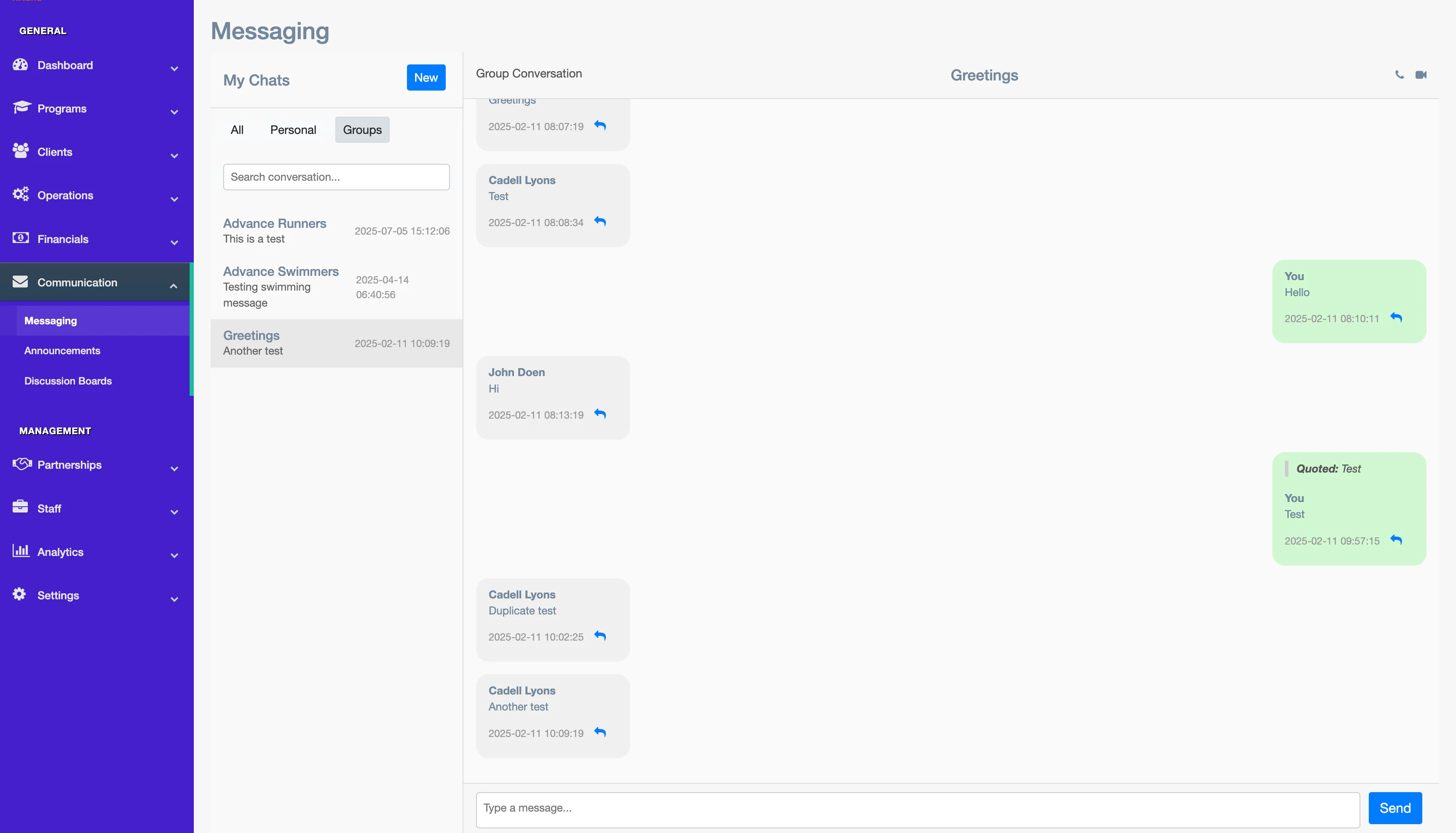Click the Search conversation field
The width and height of the screenshot is (1456, 833).
pos(336,177)
